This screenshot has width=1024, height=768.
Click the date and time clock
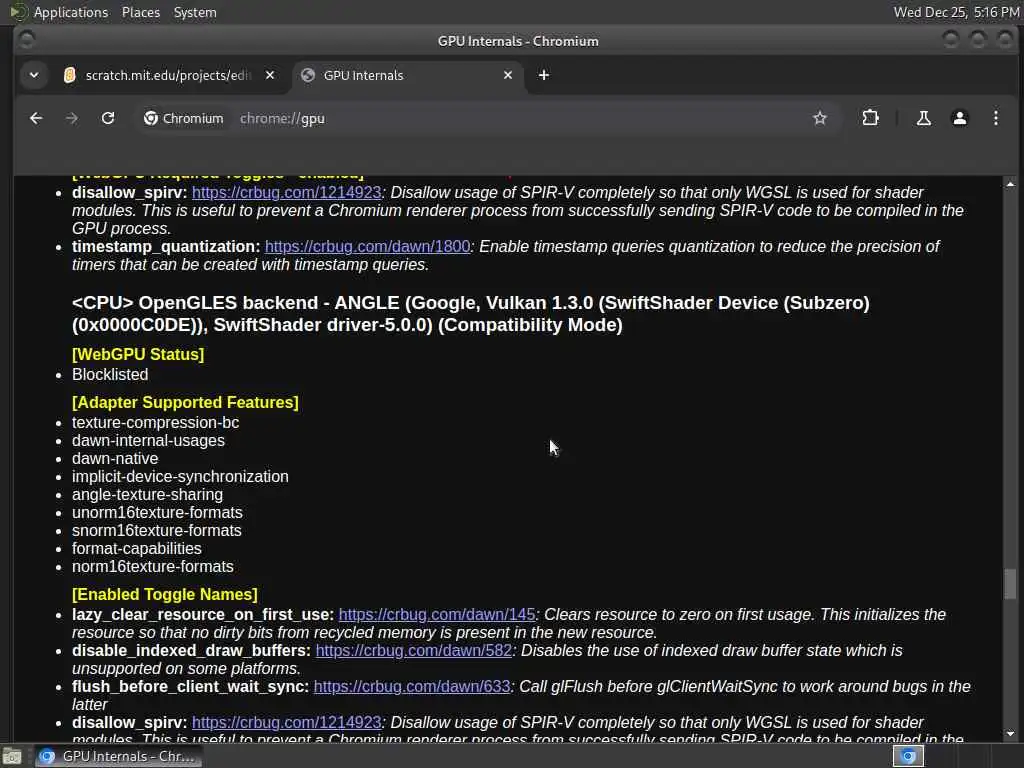tap(956, 12)
